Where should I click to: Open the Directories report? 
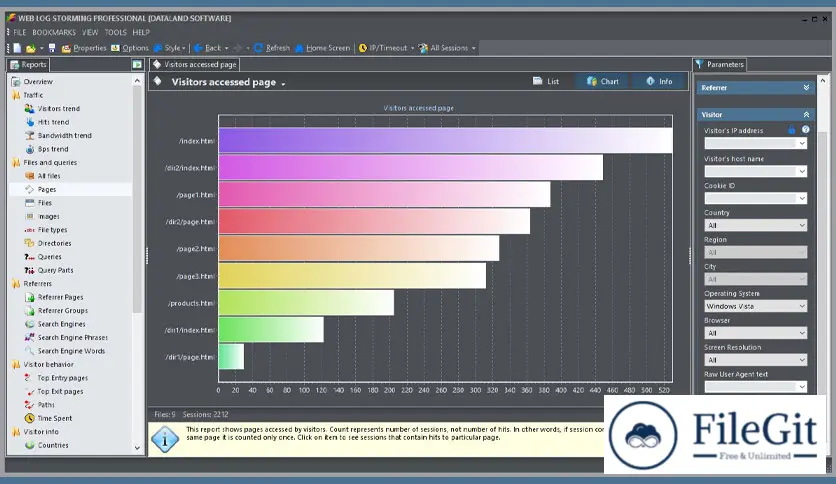tap(54, 243)
